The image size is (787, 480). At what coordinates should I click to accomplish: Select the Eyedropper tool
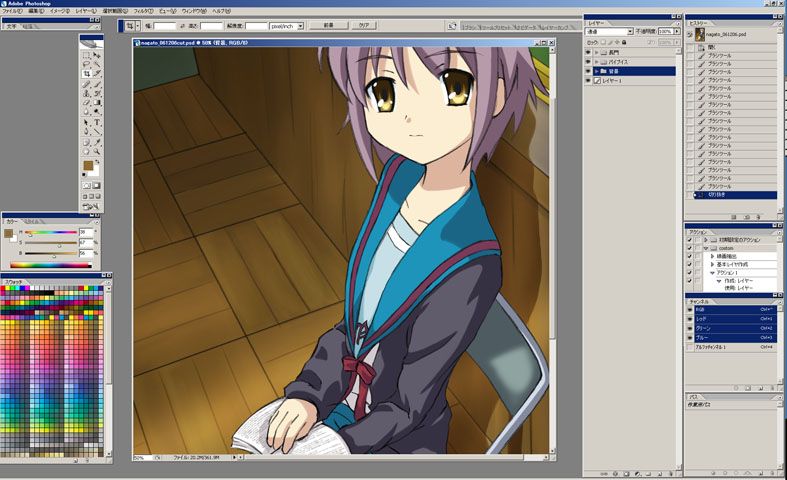pos(97,143)
